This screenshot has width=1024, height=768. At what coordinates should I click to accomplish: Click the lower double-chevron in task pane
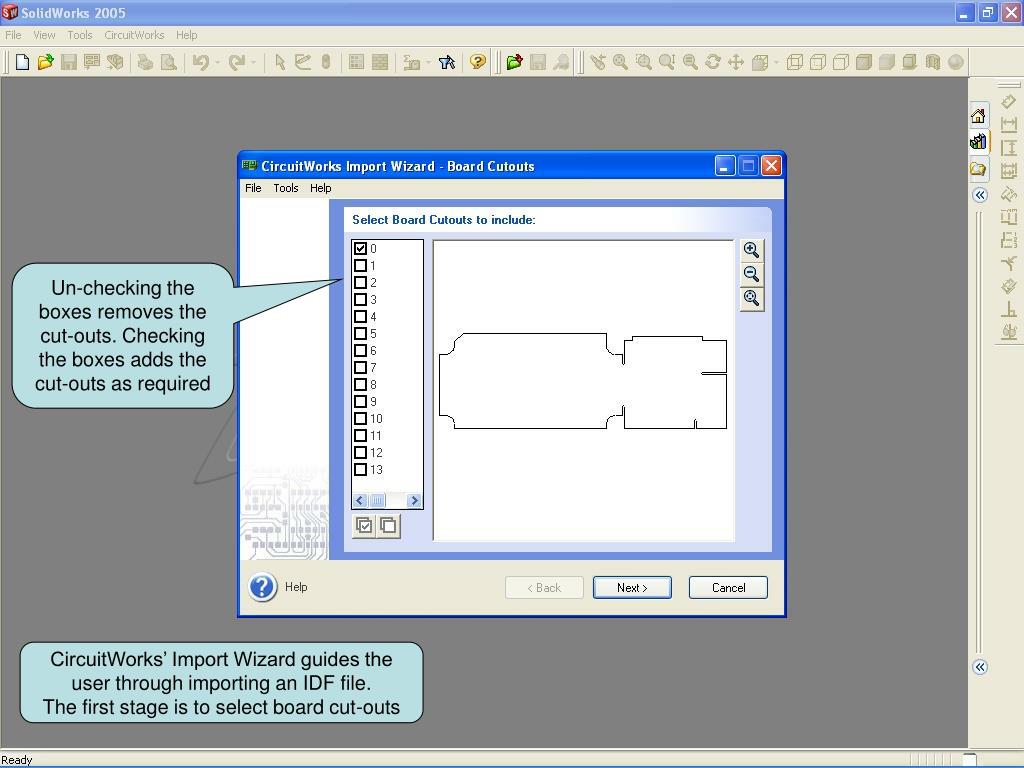[x=980, y=667]
